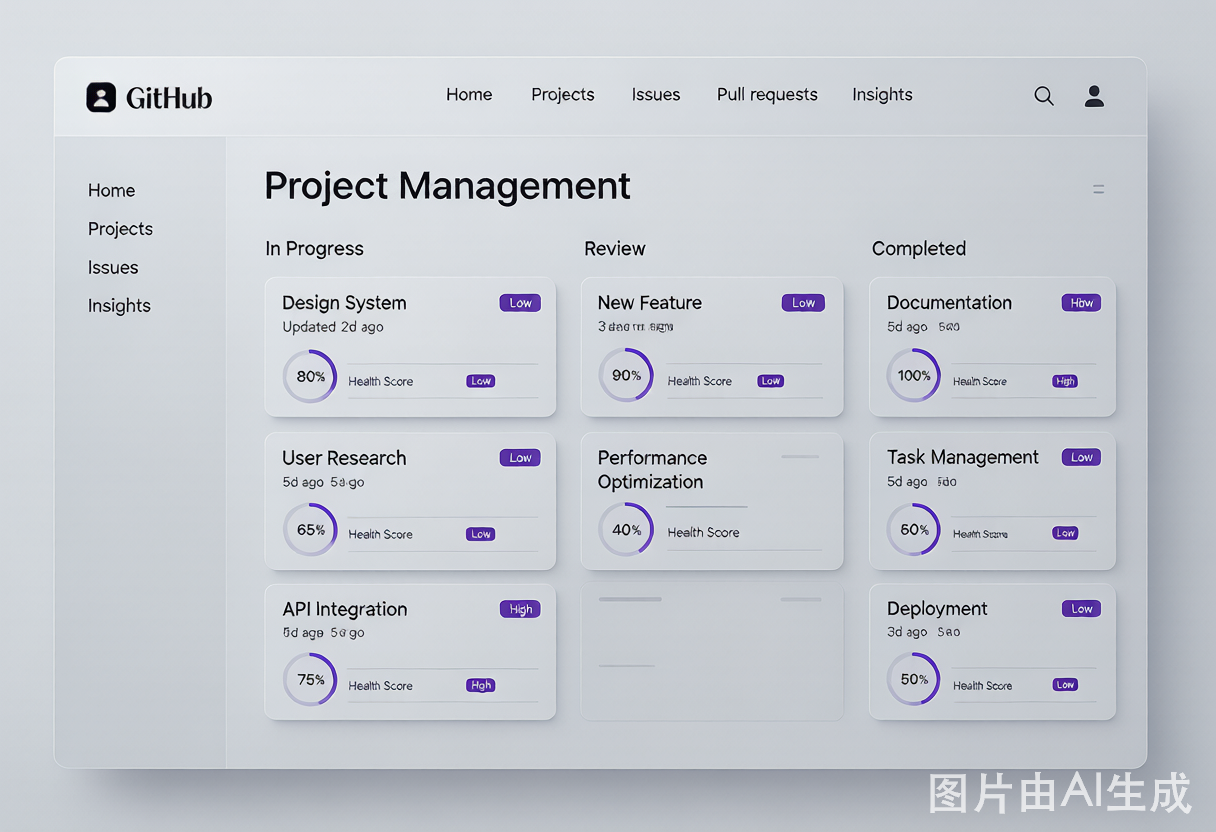Screen dimensions: 1216x832
Task: Click API Integration's Health Score High tag
Action: (481, 685)
